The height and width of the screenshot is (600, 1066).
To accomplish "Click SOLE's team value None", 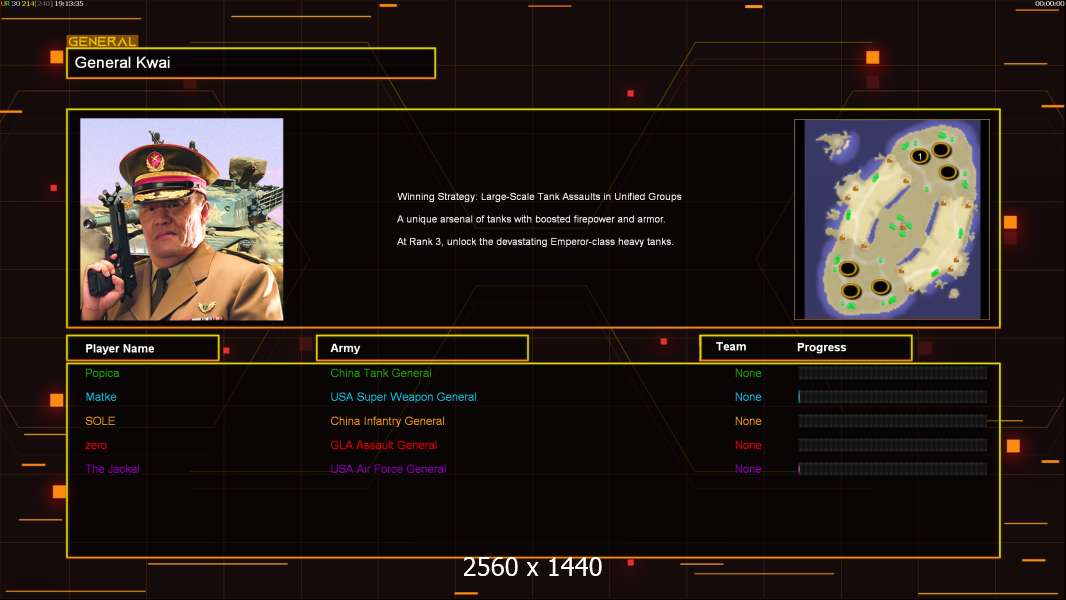I will (748, 421).
